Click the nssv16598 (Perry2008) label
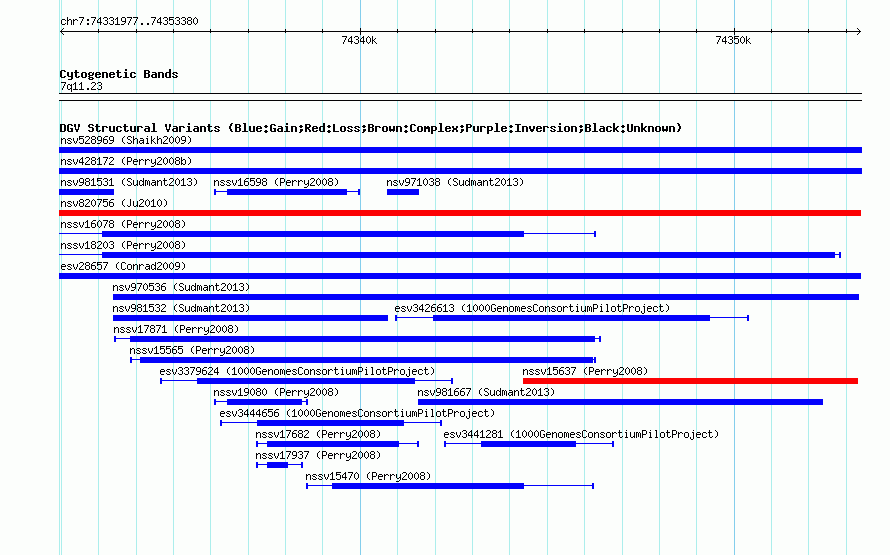This screenshot has height=555, width=890. [x=276, y=182]
